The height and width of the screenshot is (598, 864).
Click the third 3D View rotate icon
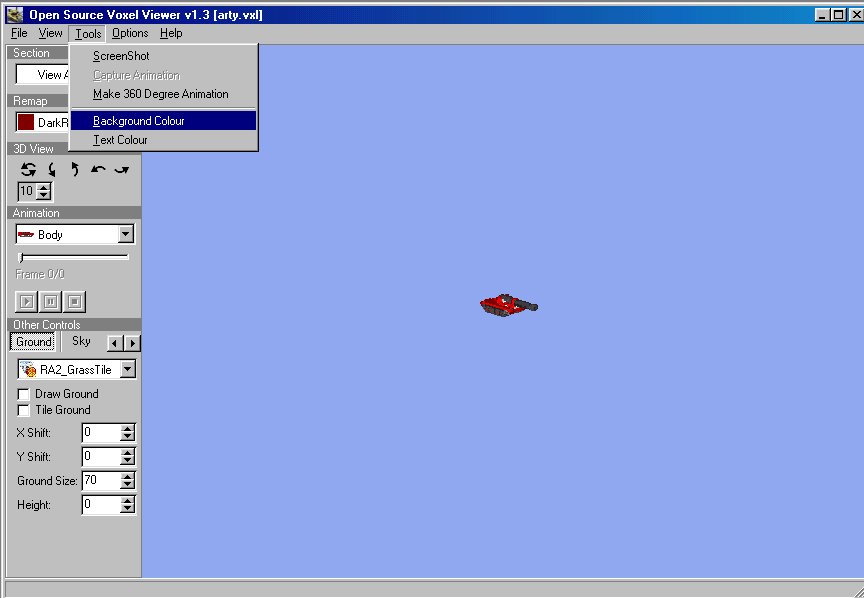coord(75,169)
